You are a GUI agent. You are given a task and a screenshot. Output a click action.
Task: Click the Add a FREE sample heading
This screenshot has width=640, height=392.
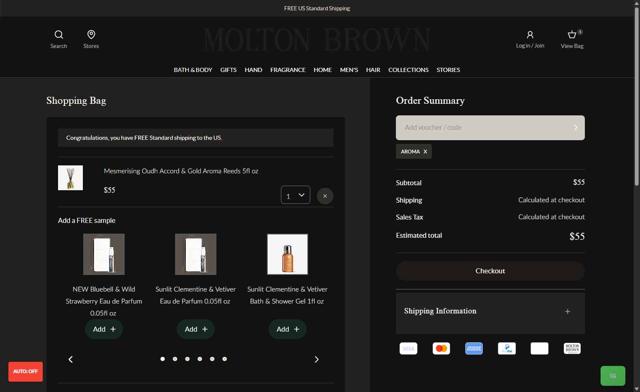pyautogui.click(x=87, y=220)
